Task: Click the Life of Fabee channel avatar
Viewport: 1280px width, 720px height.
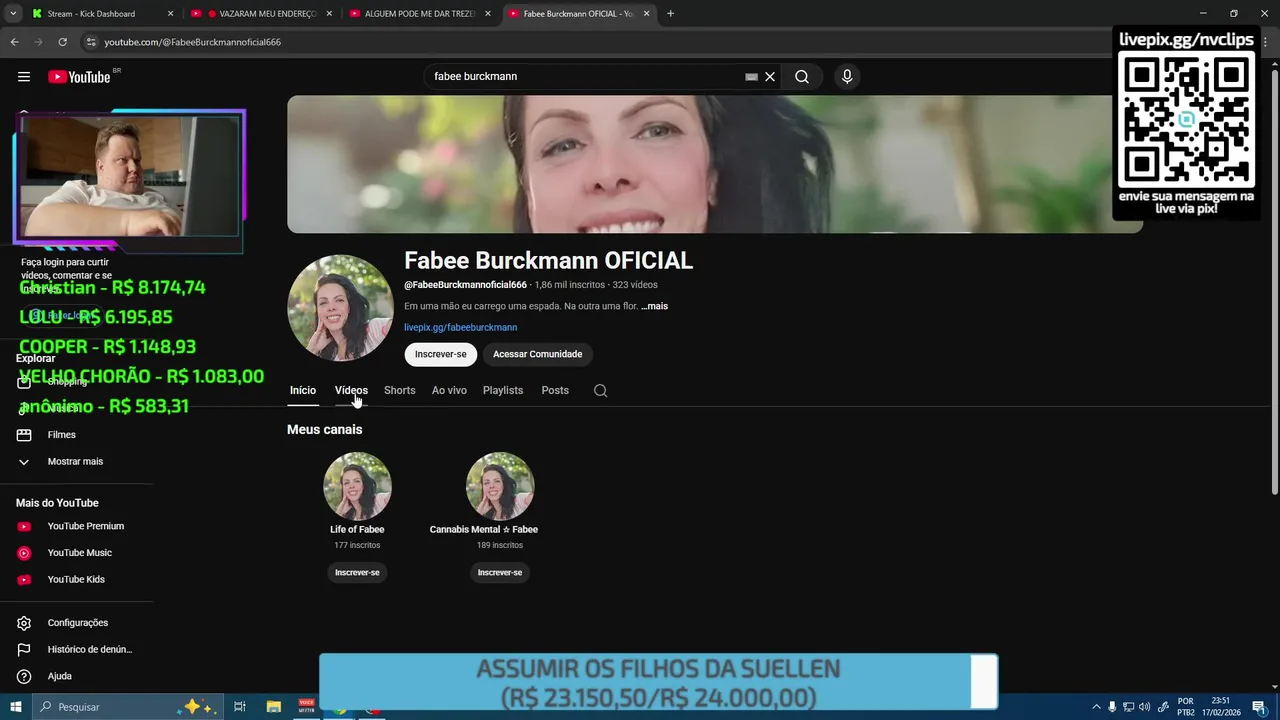Action: pyautogui.click(x=357, y=486)
